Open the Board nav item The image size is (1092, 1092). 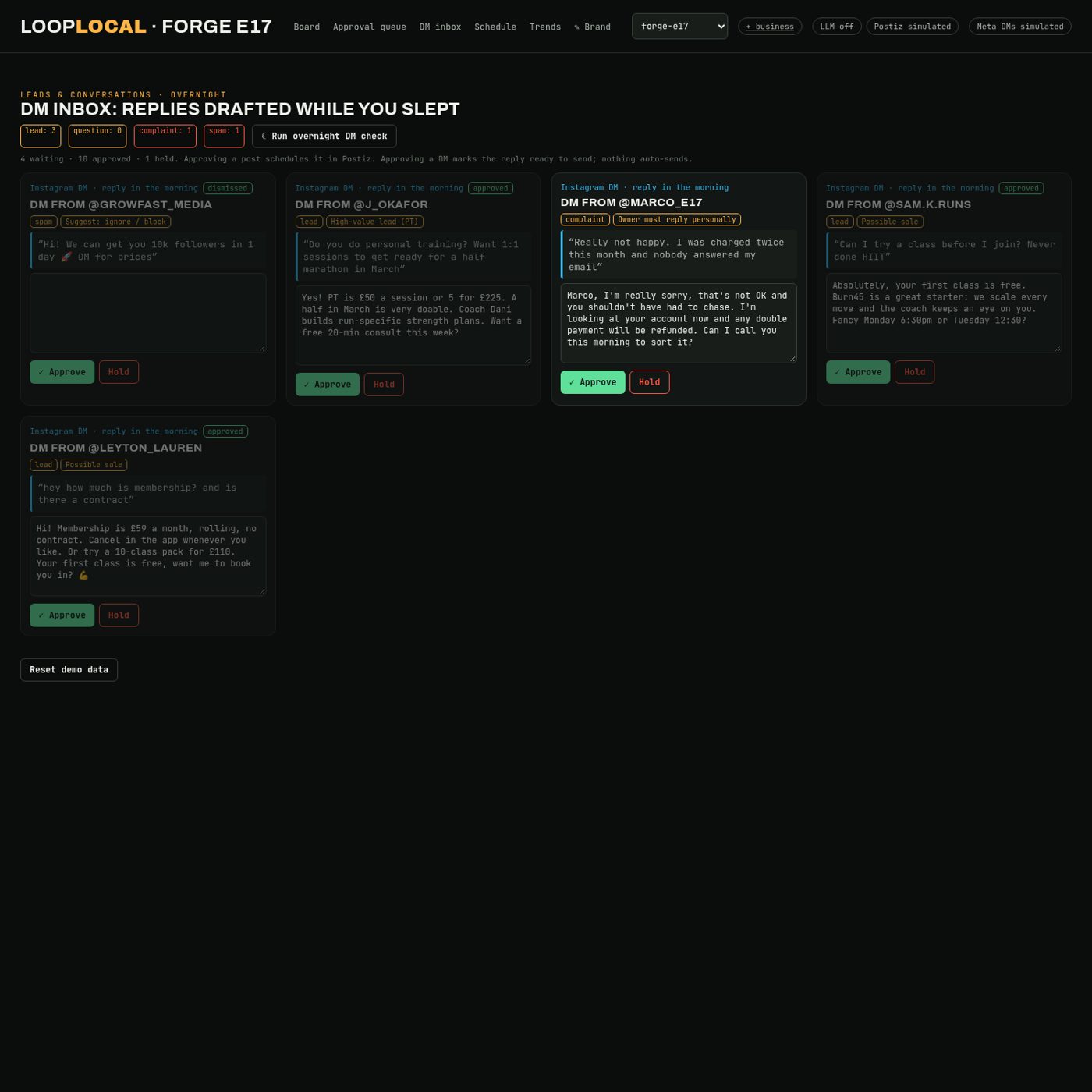click(x=307, y=27)
